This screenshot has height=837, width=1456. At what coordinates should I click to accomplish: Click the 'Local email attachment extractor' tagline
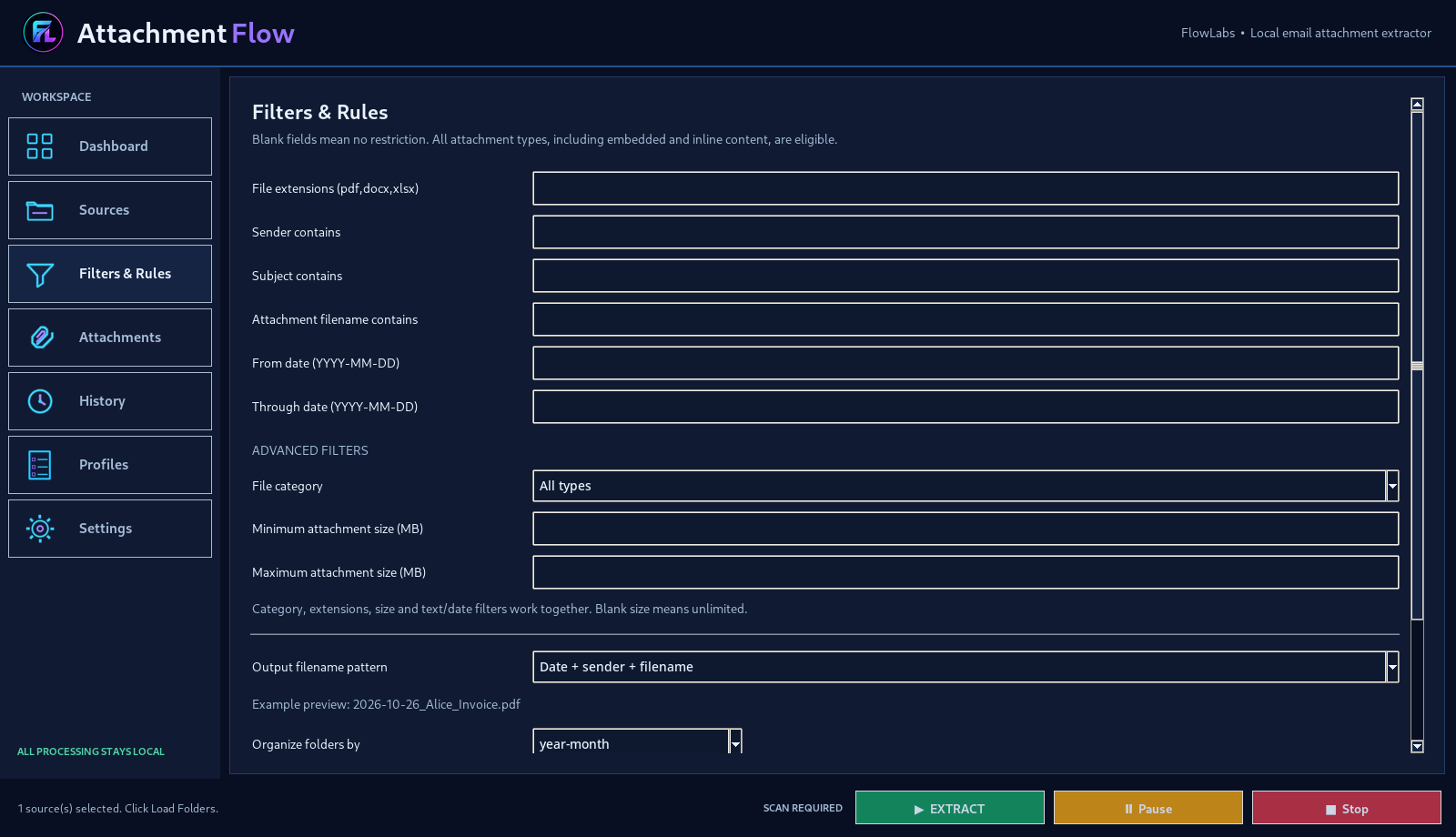1340,33
